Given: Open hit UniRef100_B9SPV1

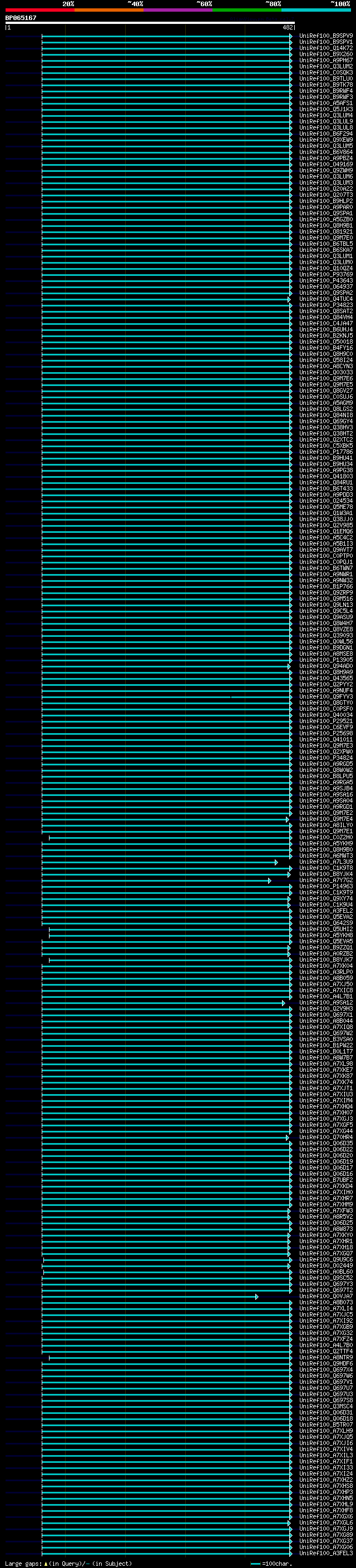Looking at the screenshot, I should pyautogui.click(x=325, y=42).
